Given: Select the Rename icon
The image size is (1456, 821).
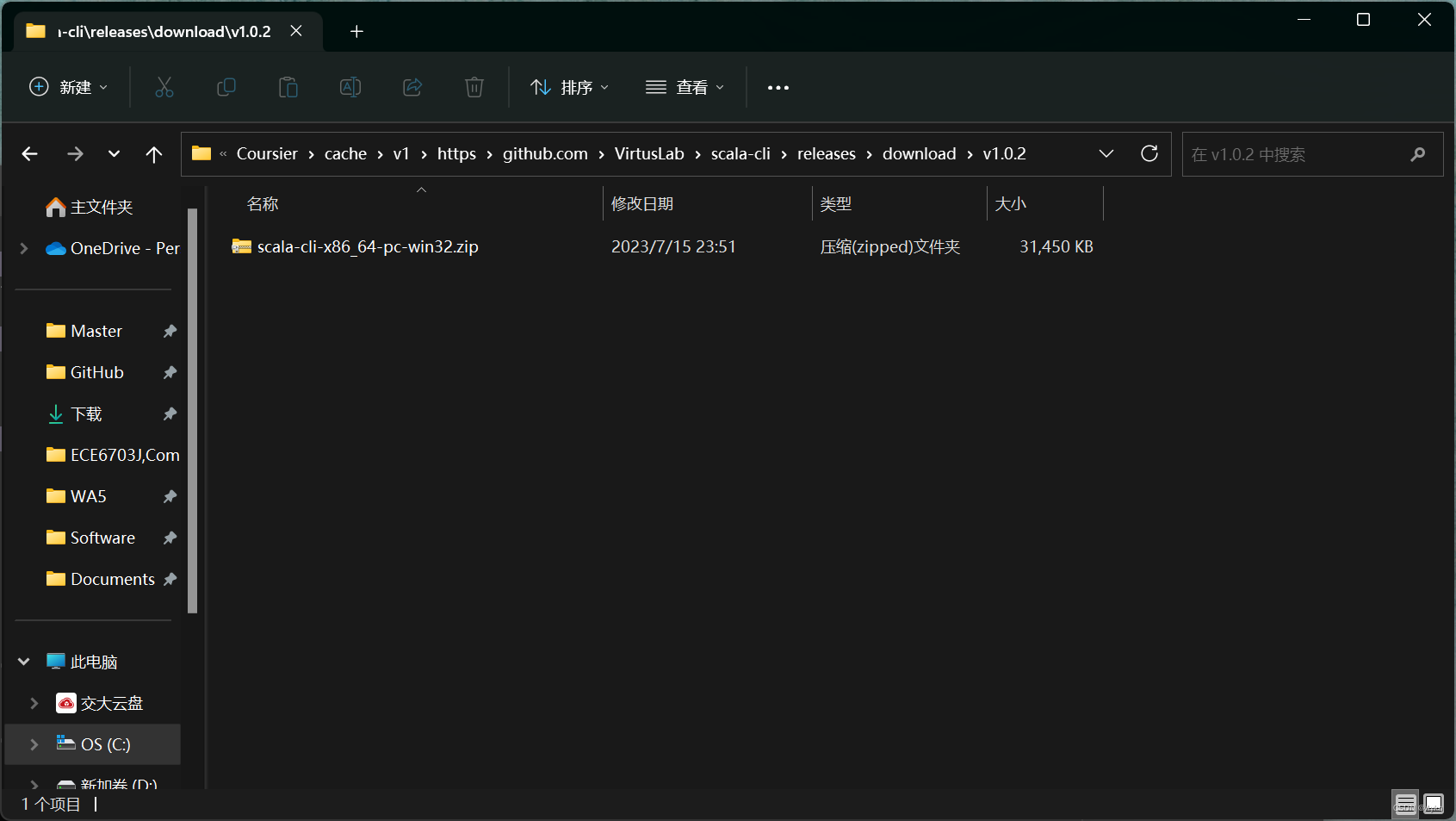Looking at the screenshot, I should point(350,87).
